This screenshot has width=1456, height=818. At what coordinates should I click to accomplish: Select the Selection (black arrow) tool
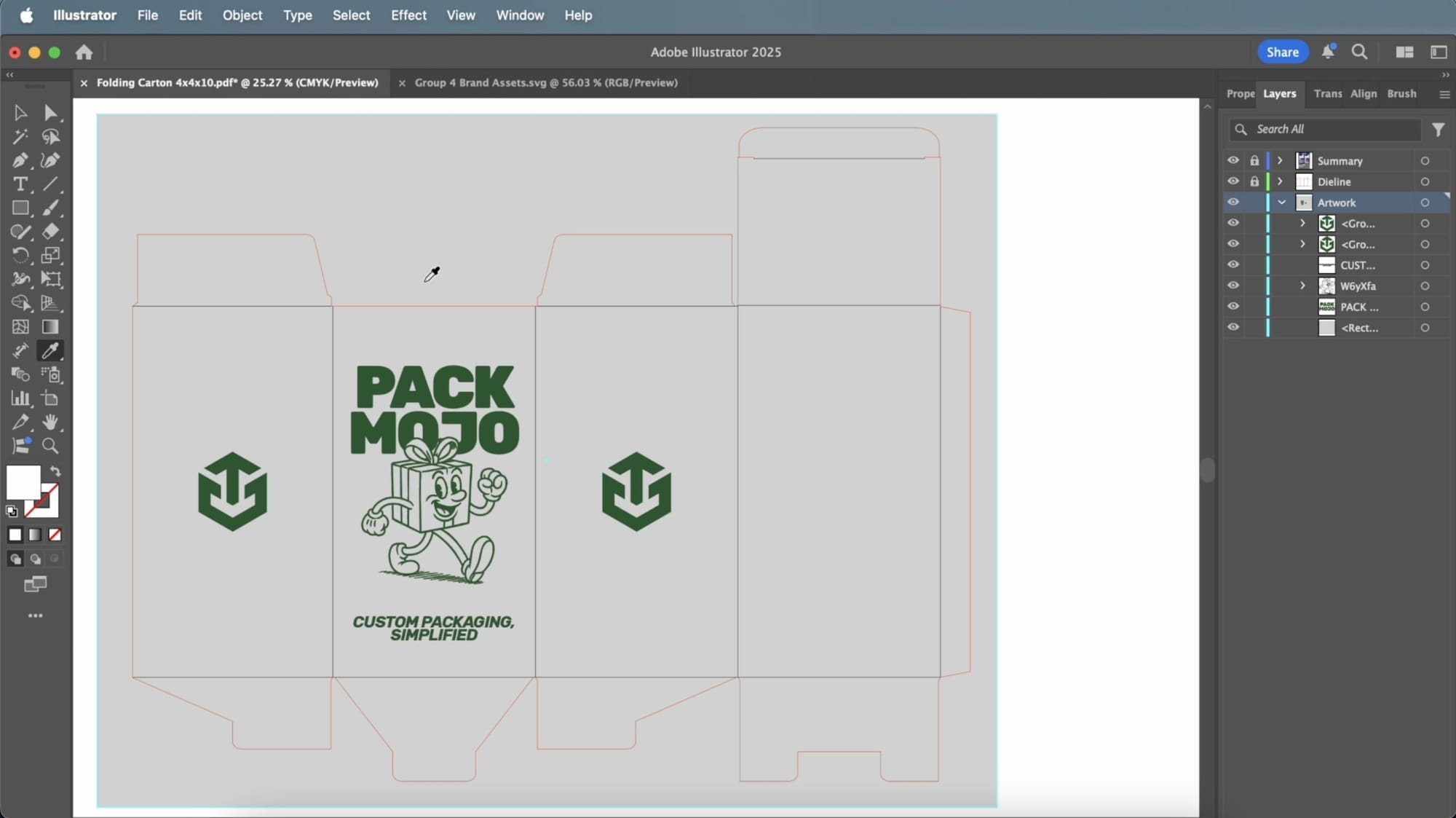point(20,113)
